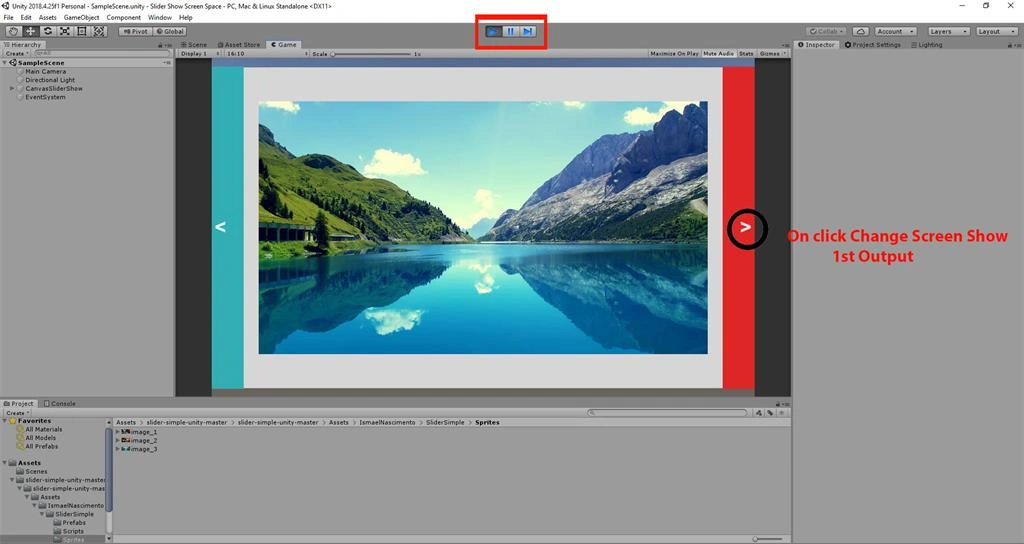1024x544 pixels.
Task: Open the Display 1 dropdown
Action: (200, 54)
